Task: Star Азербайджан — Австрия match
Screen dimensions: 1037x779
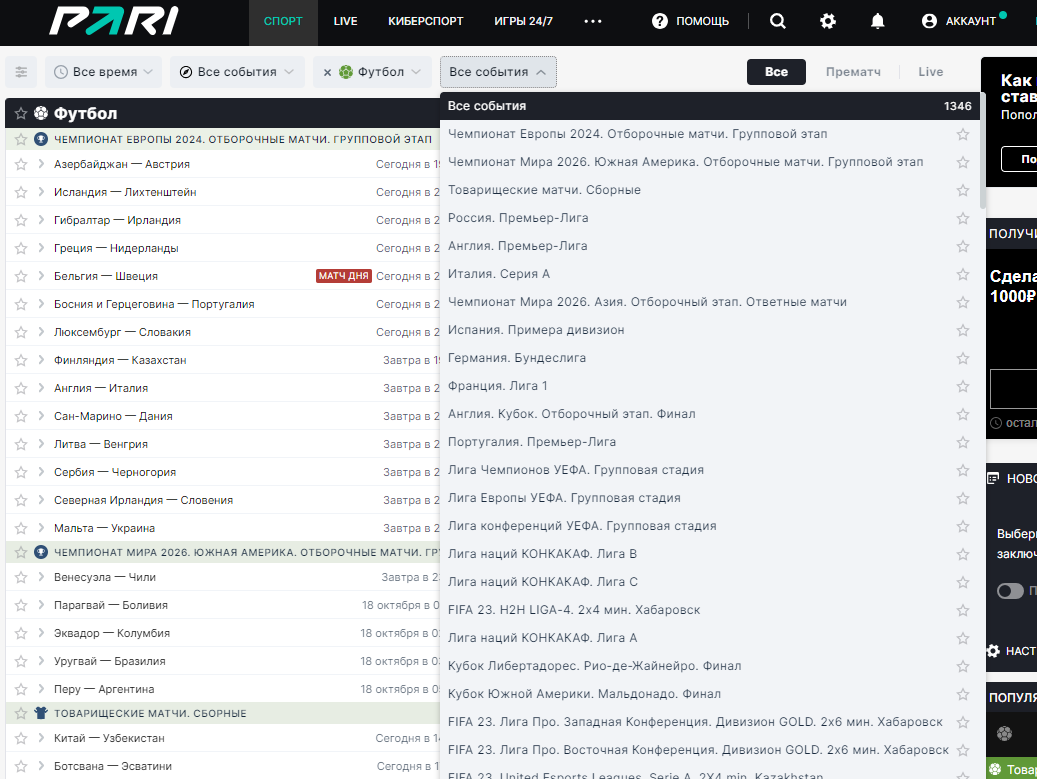Action: coord(21,164)
